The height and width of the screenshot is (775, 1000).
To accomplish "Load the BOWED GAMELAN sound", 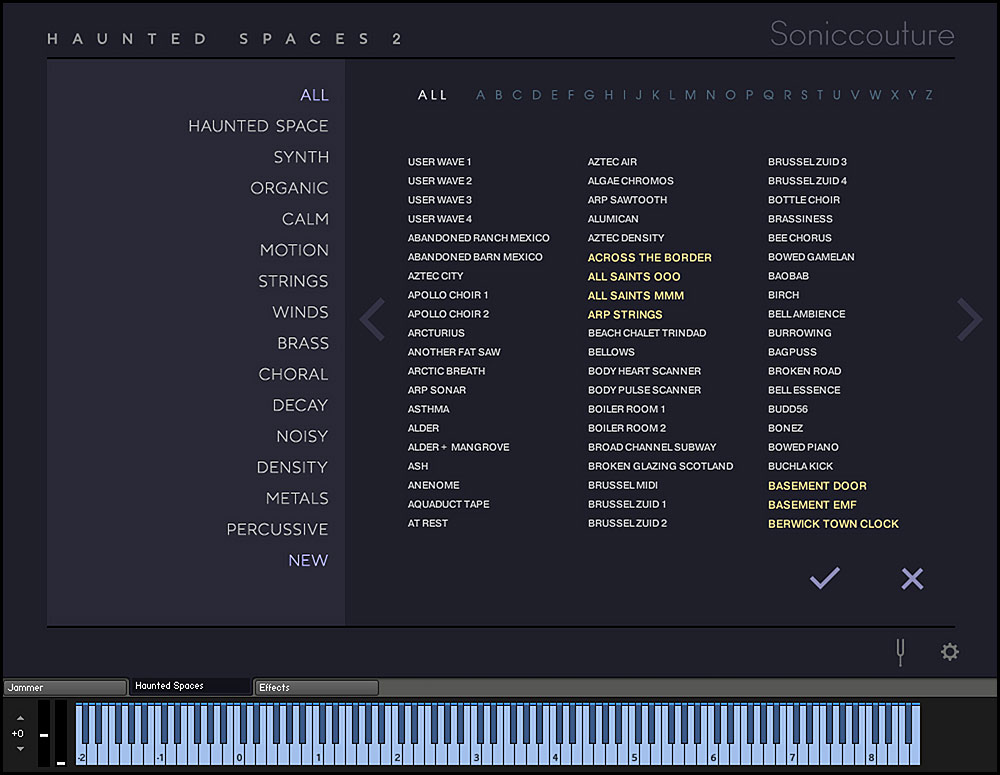I will click(811, 257).
